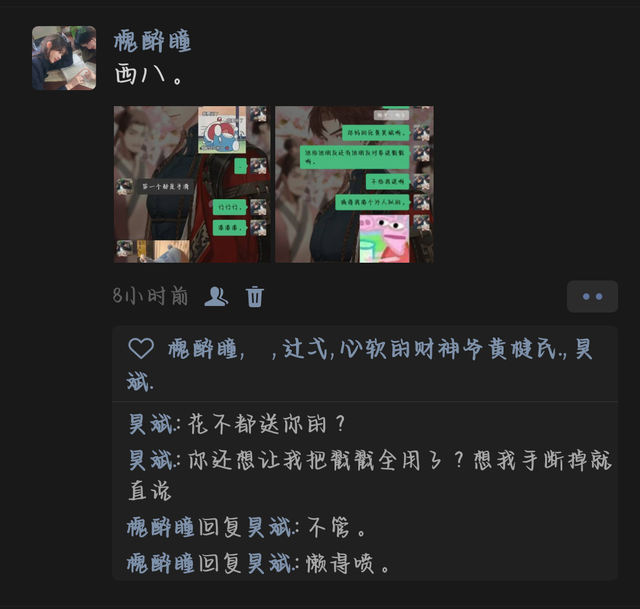
Task: Open 昊斌's name in first comment
Action: point(151,424)
